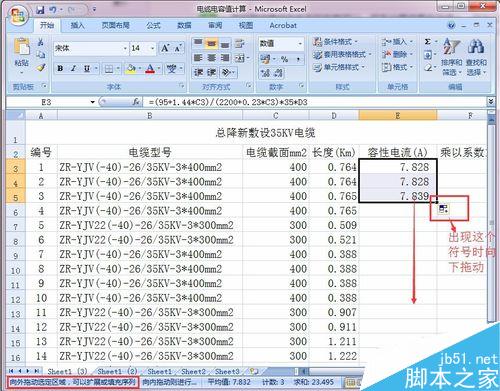Select row 7 header
The width and height of the screenshot is (500, 391).
click(15, 226)
